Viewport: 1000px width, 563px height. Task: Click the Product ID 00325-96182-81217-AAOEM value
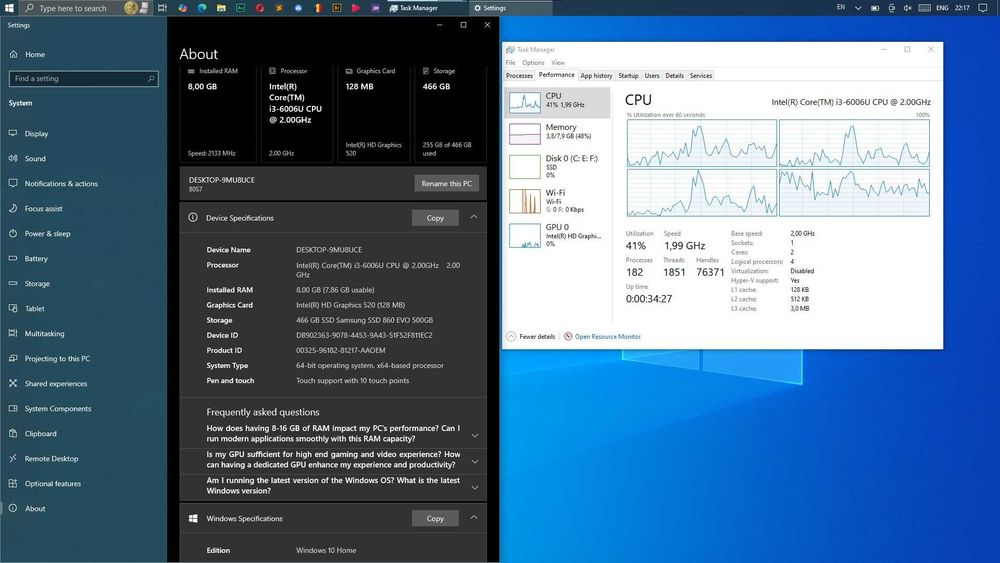click(x=341, y=350)
